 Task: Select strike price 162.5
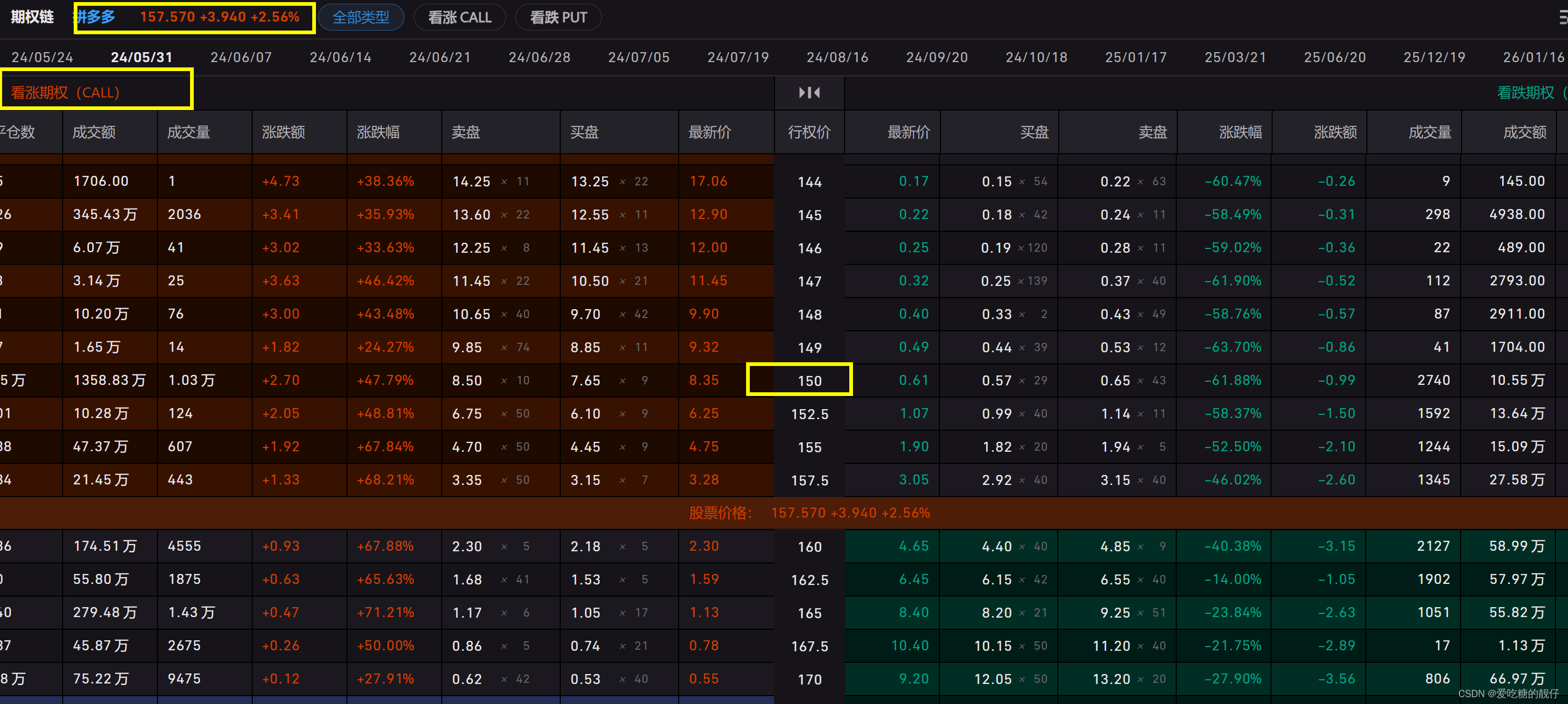[x=810, y=580]
